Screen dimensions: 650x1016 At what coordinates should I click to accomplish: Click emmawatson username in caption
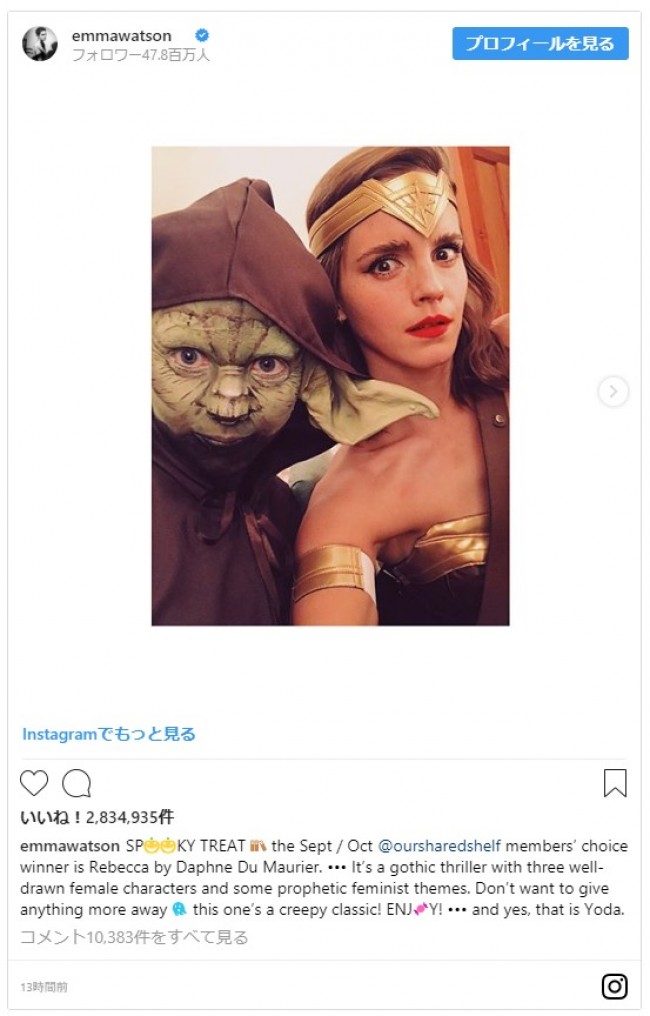click(x=70, y=846)
